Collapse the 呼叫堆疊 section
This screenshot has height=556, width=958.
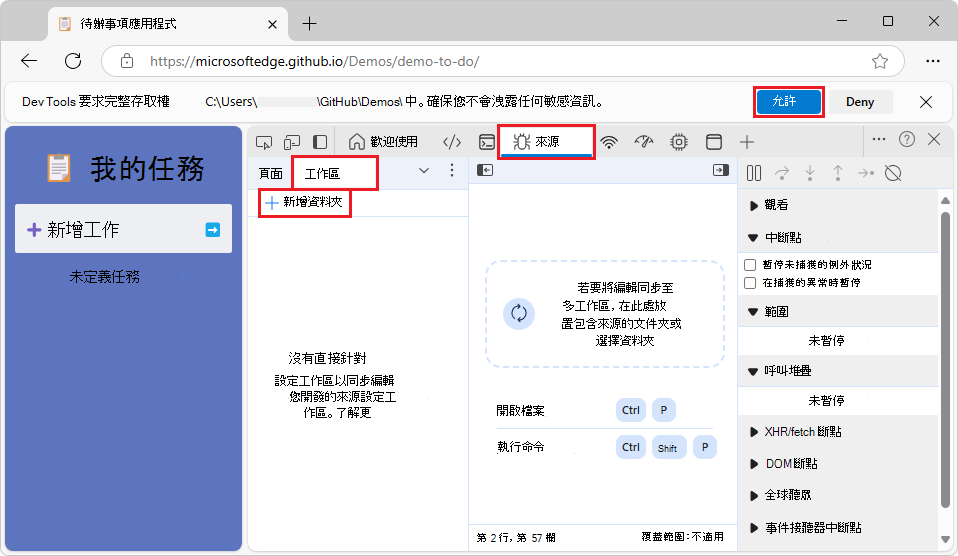[838, 371]
